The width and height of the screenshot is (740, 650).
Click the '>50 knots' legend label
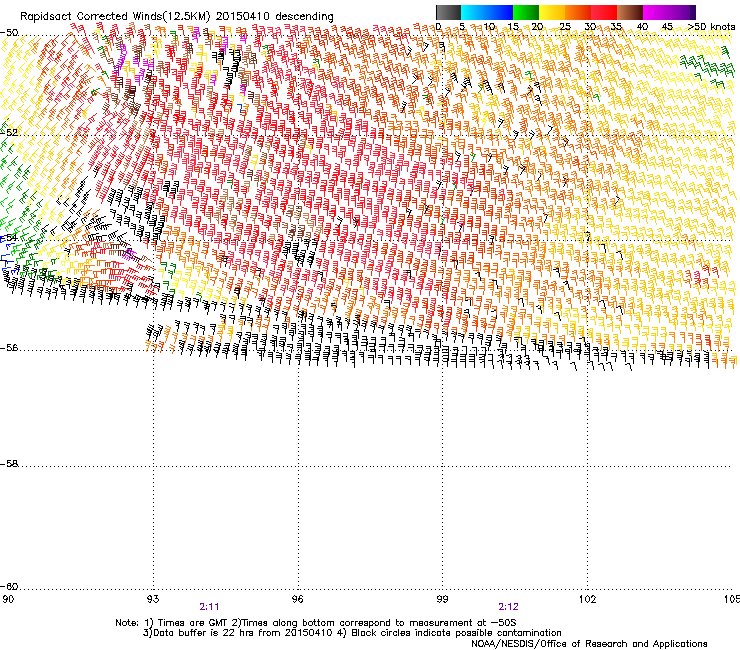click(x=711, y=26)
